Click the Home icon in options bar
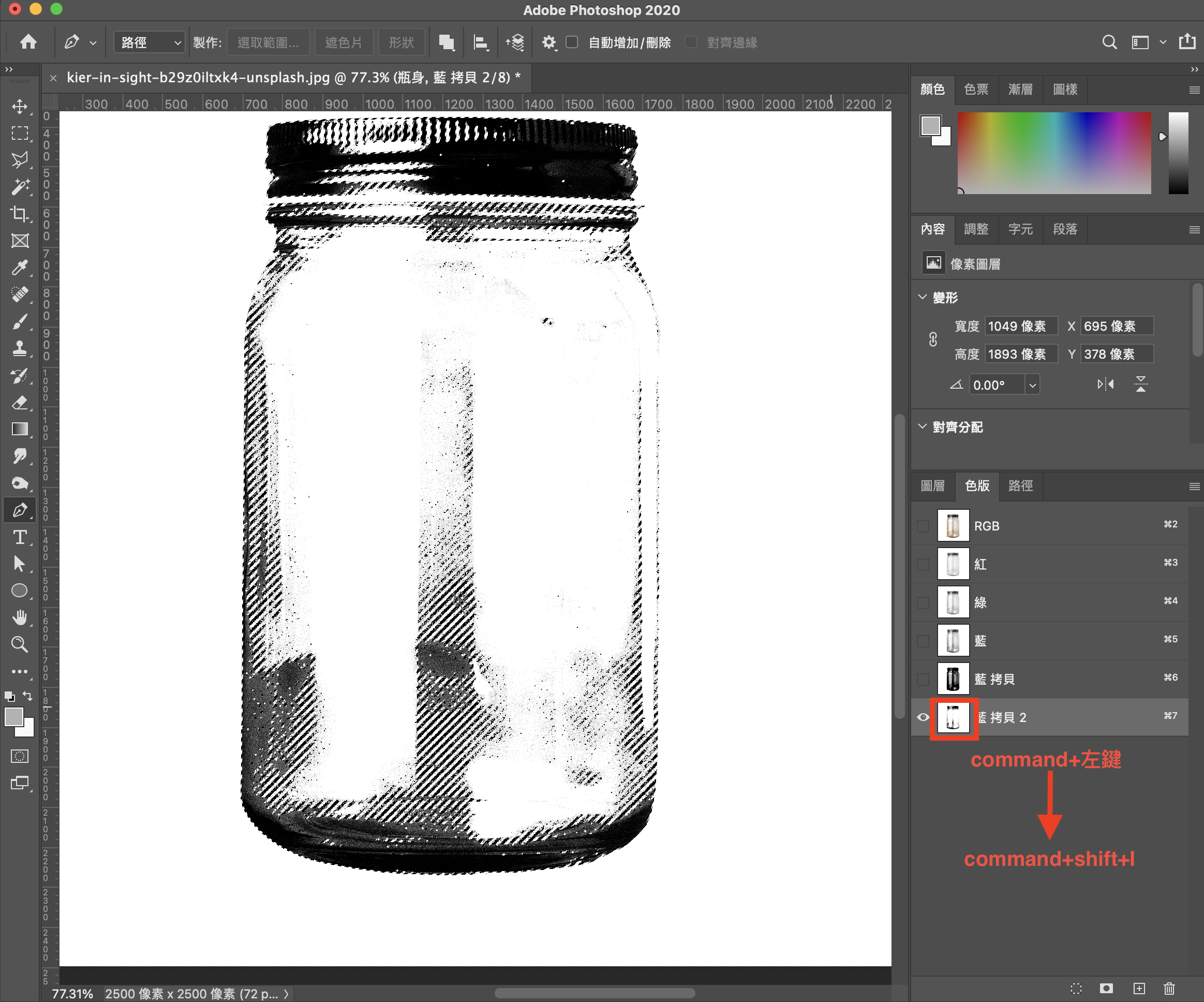Image resolution: width=1204 pixels, height=1002 pixels. pos(28,42)
